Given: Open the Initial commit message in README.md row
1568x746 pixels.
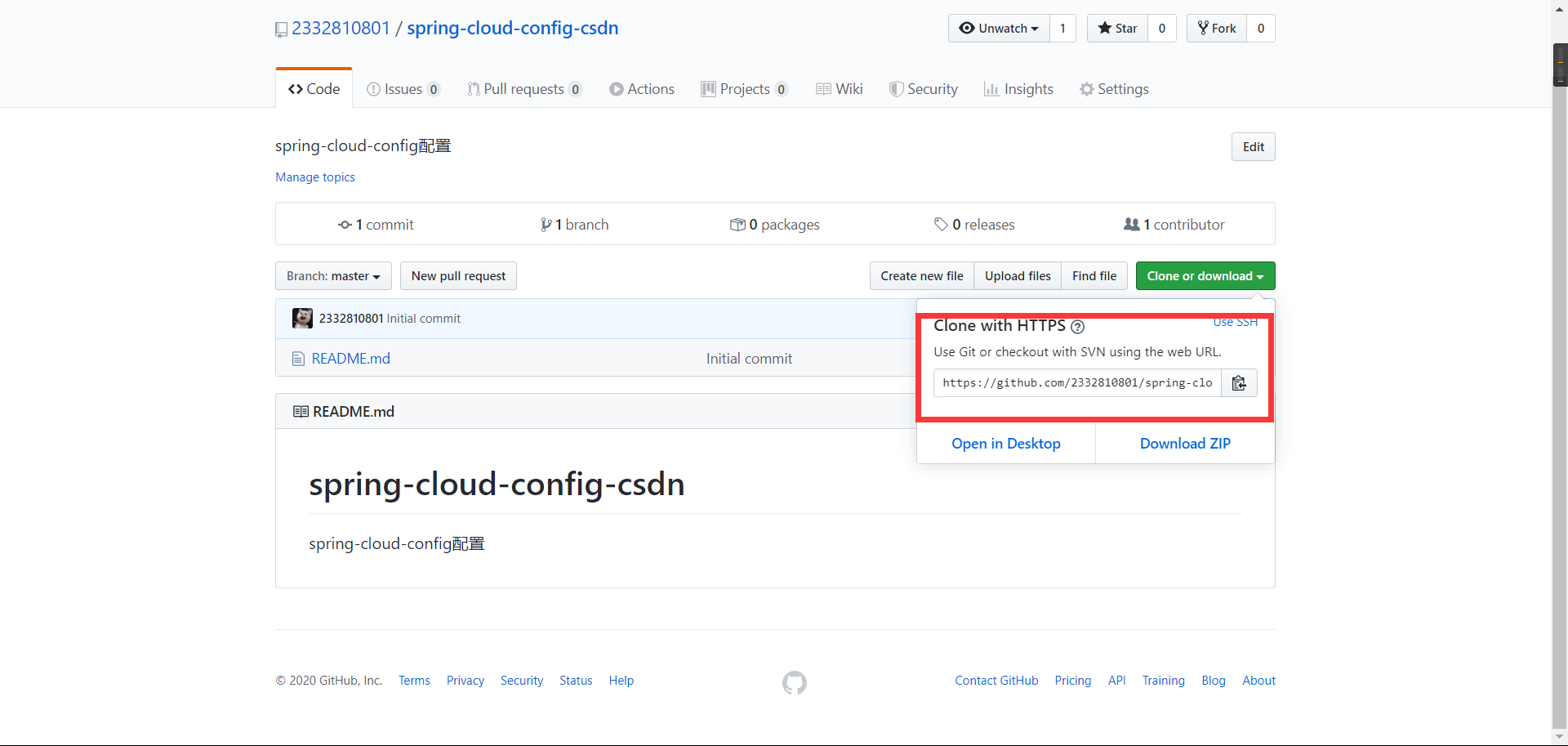Looking at the screenshot, I should (x=749, y=359).
